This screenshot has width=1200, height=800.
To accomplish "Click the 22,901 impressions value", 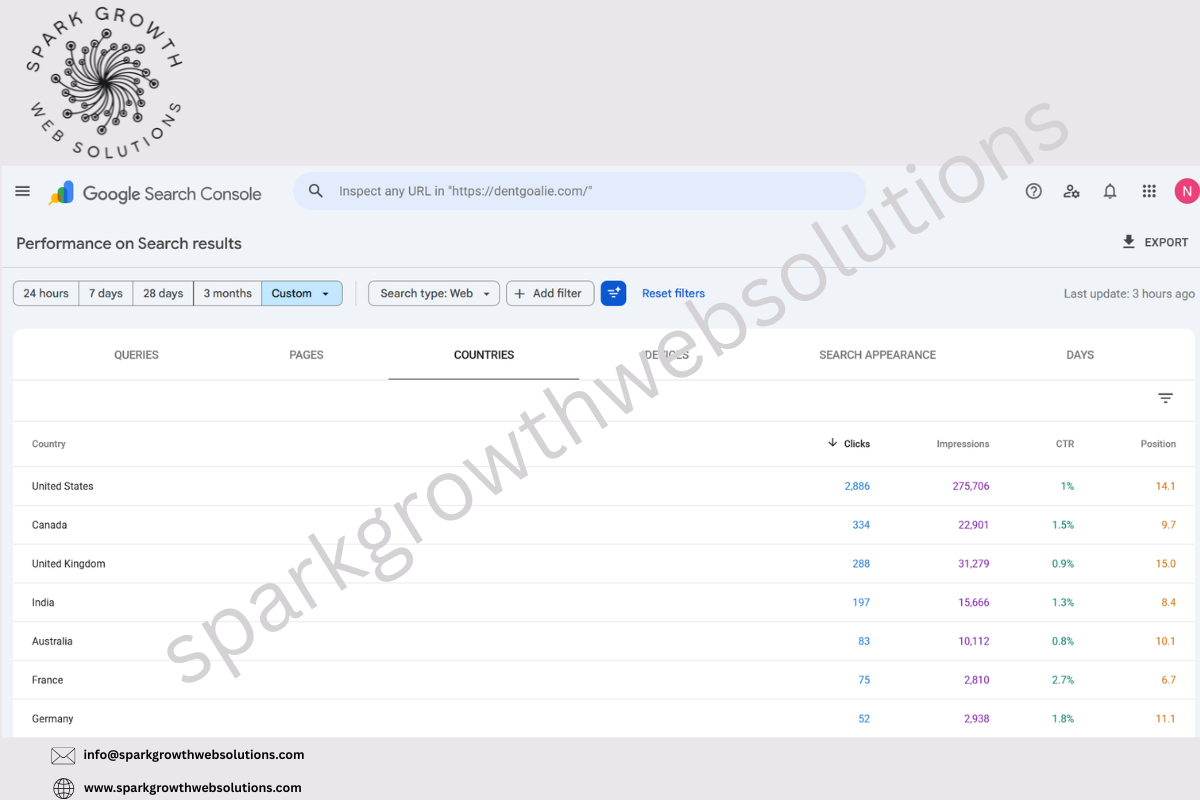I will [x=974, y=525].
